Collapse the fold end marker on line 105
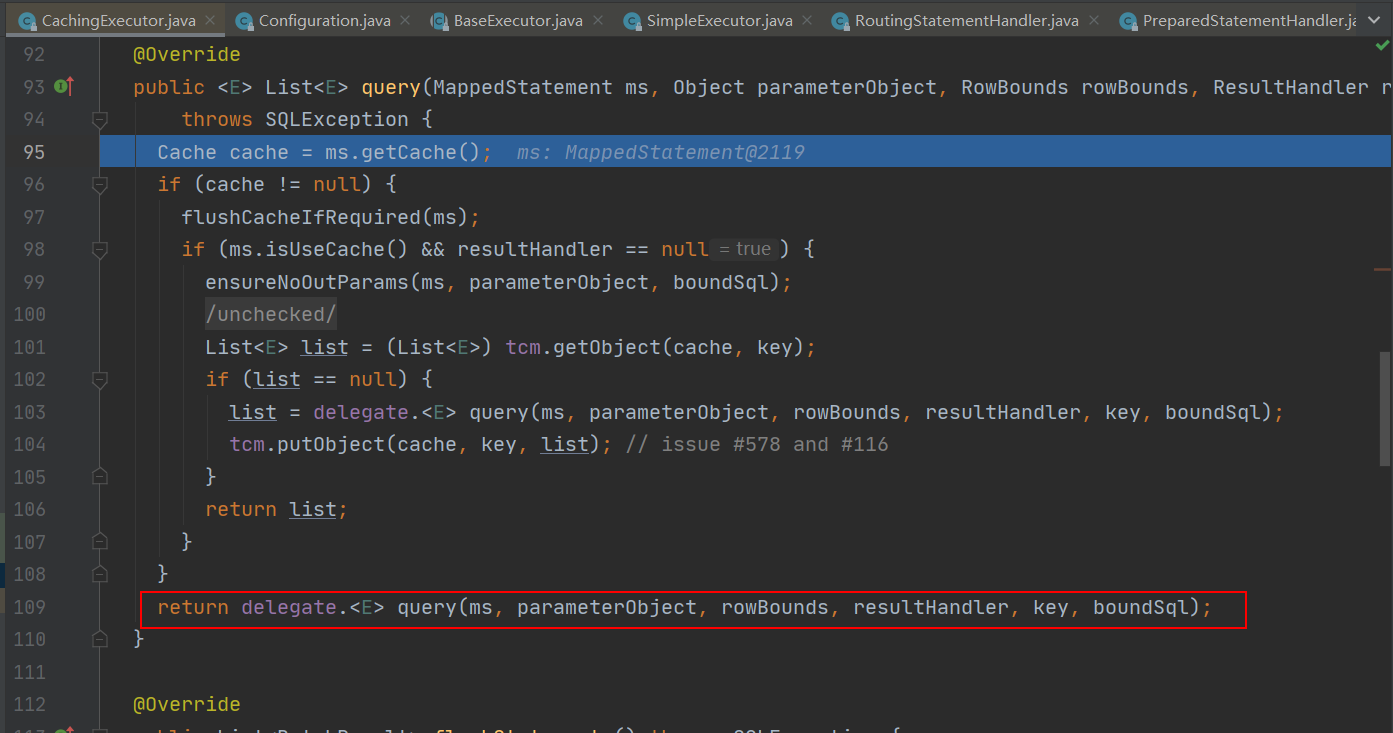1393x733 pixels. coord(99,477)
